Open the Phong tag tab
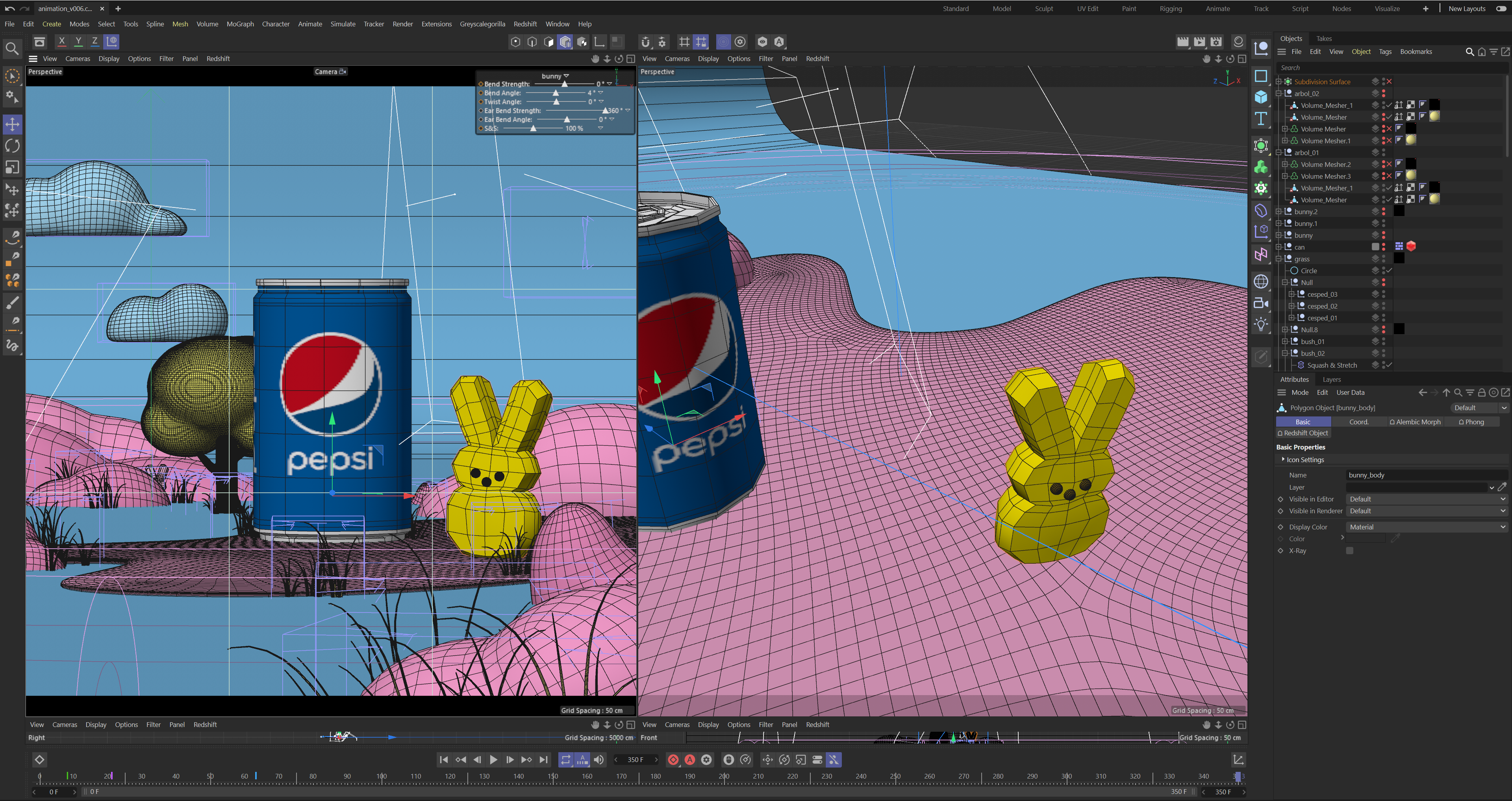The width and height of the screenshot is (1512, 801). 1471,422
